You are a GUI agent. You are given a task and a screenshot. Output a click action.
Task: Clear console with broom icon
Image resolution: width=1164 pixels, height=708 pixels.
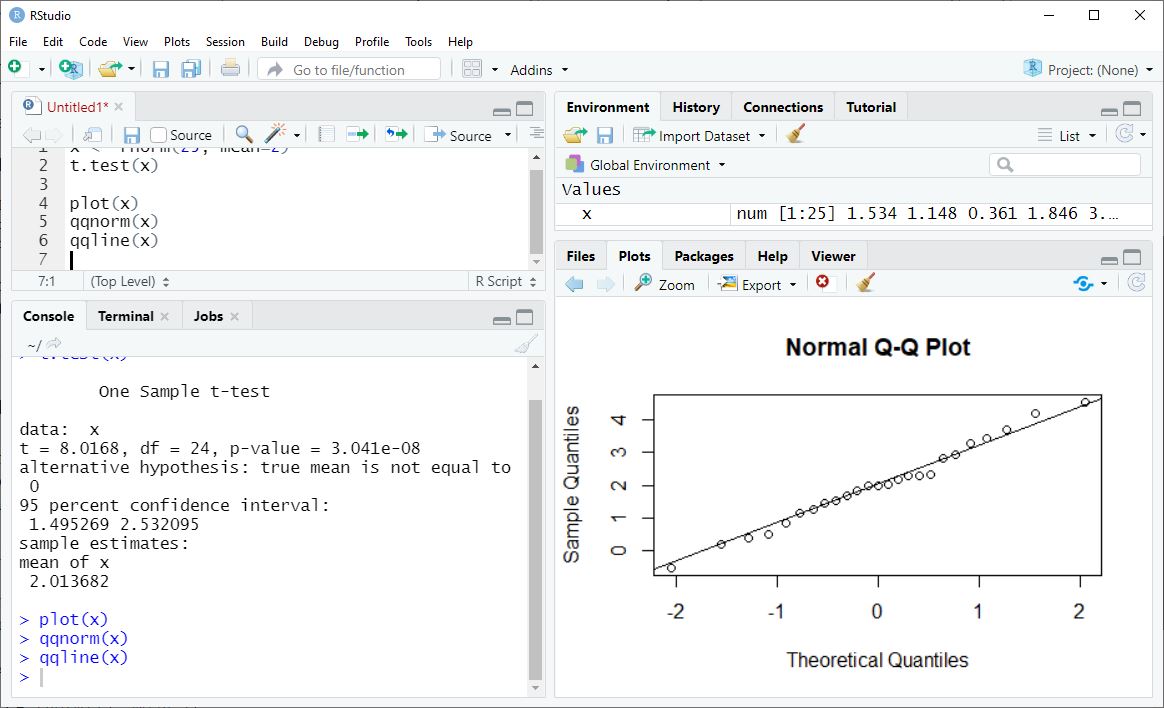click(x=525, y=345)
